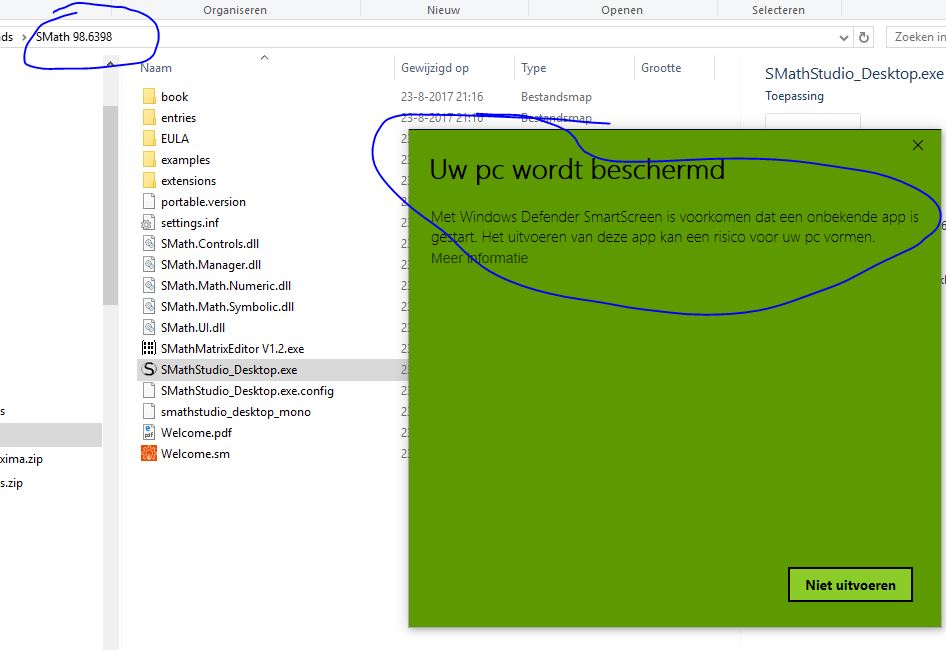Open the Meer informatie link
Screen dimensions: 946x650
pos(479,258)
